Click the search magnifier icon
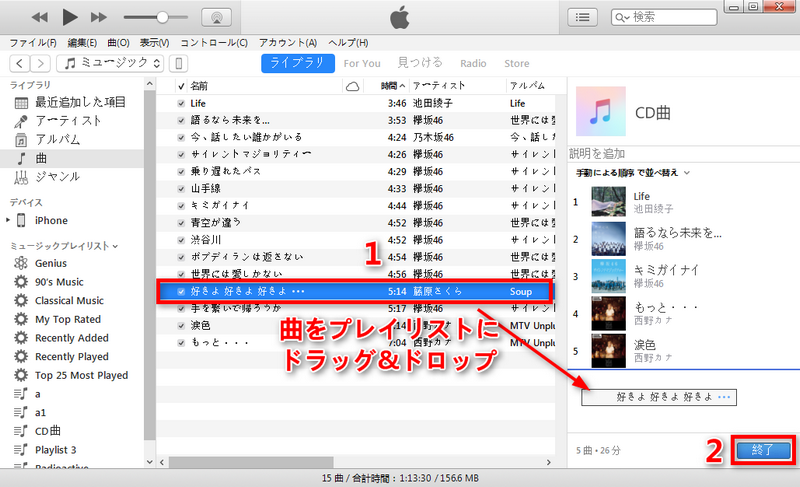Viewport: 800px width, 487px height. point(621,17)
